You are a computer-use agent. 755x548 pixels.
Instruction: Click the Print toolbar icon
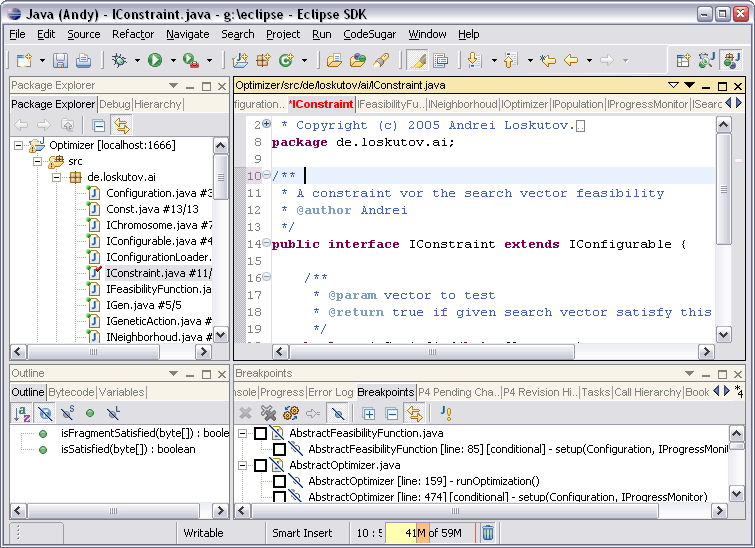pyautogui.click(x=85, y=61)
